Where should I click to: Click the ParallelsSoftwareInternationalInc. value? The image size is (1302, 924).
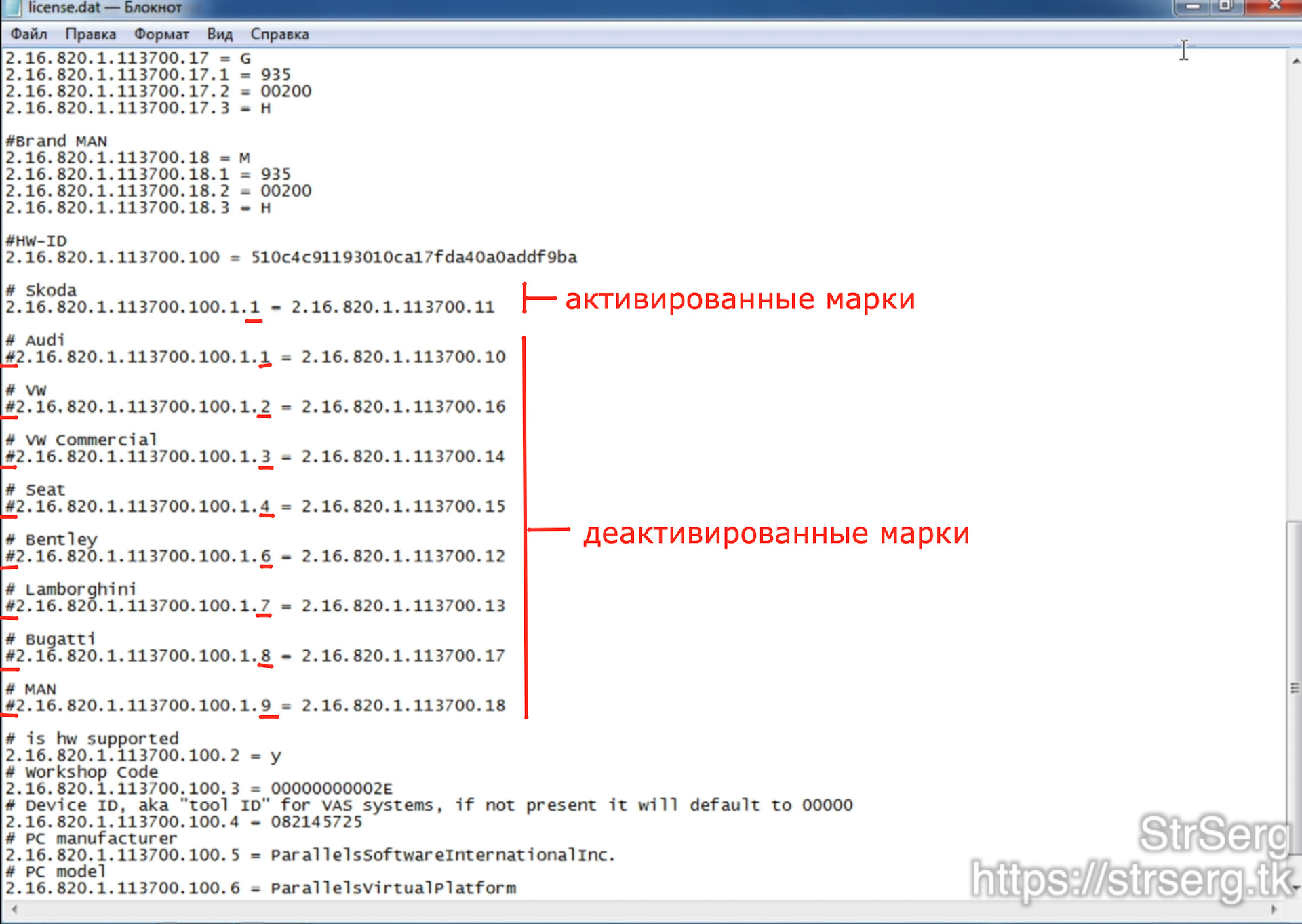click(x=443, y=855)
